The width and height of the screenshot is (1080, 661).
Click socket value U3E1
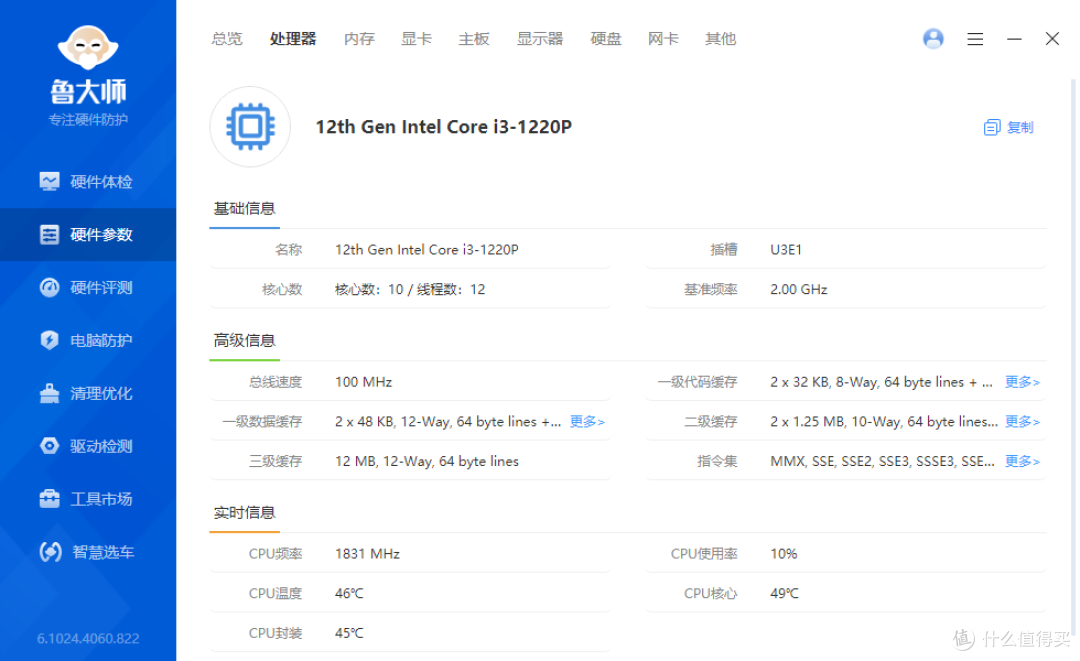pos(786,250)
